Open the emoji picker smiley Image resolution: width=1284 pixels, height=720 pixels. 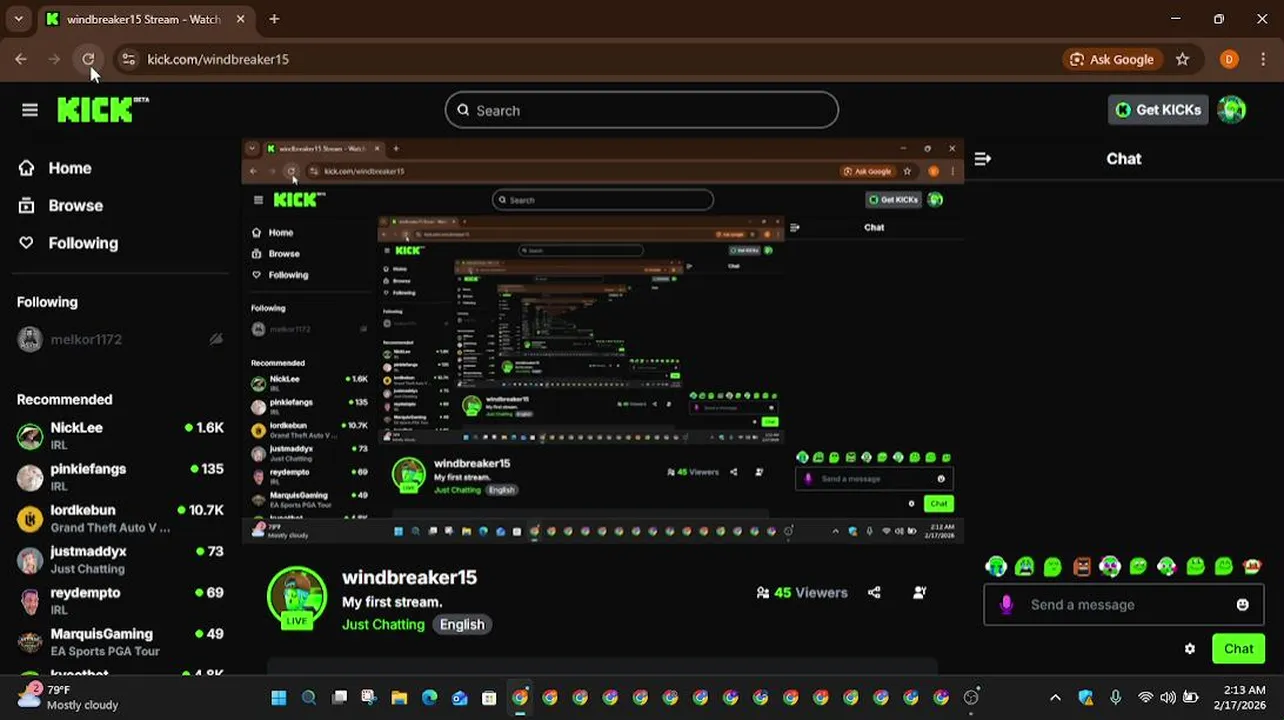(x=1242, y=604)
